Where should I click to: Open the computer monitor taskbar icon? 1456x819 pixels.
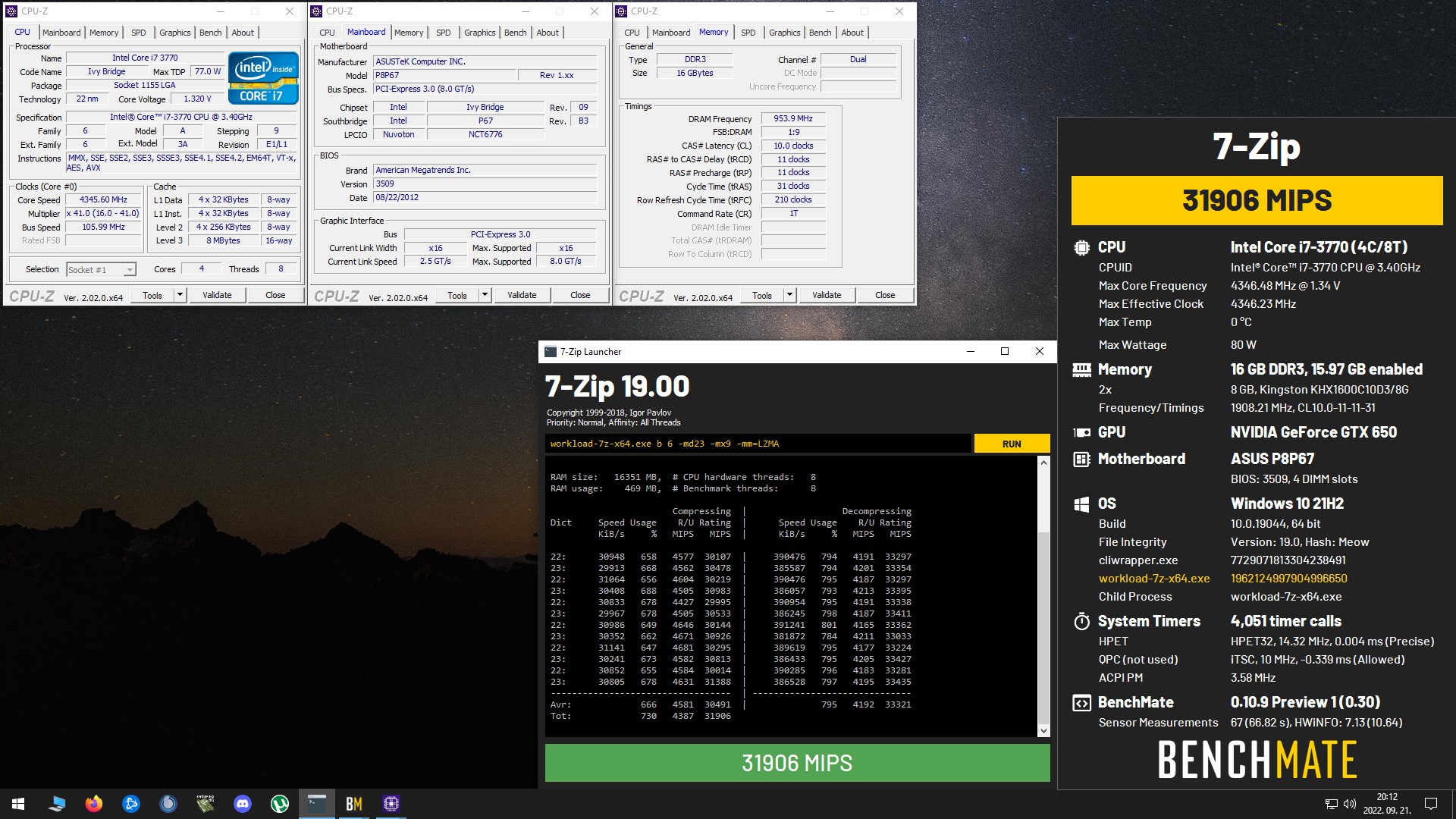57,804
